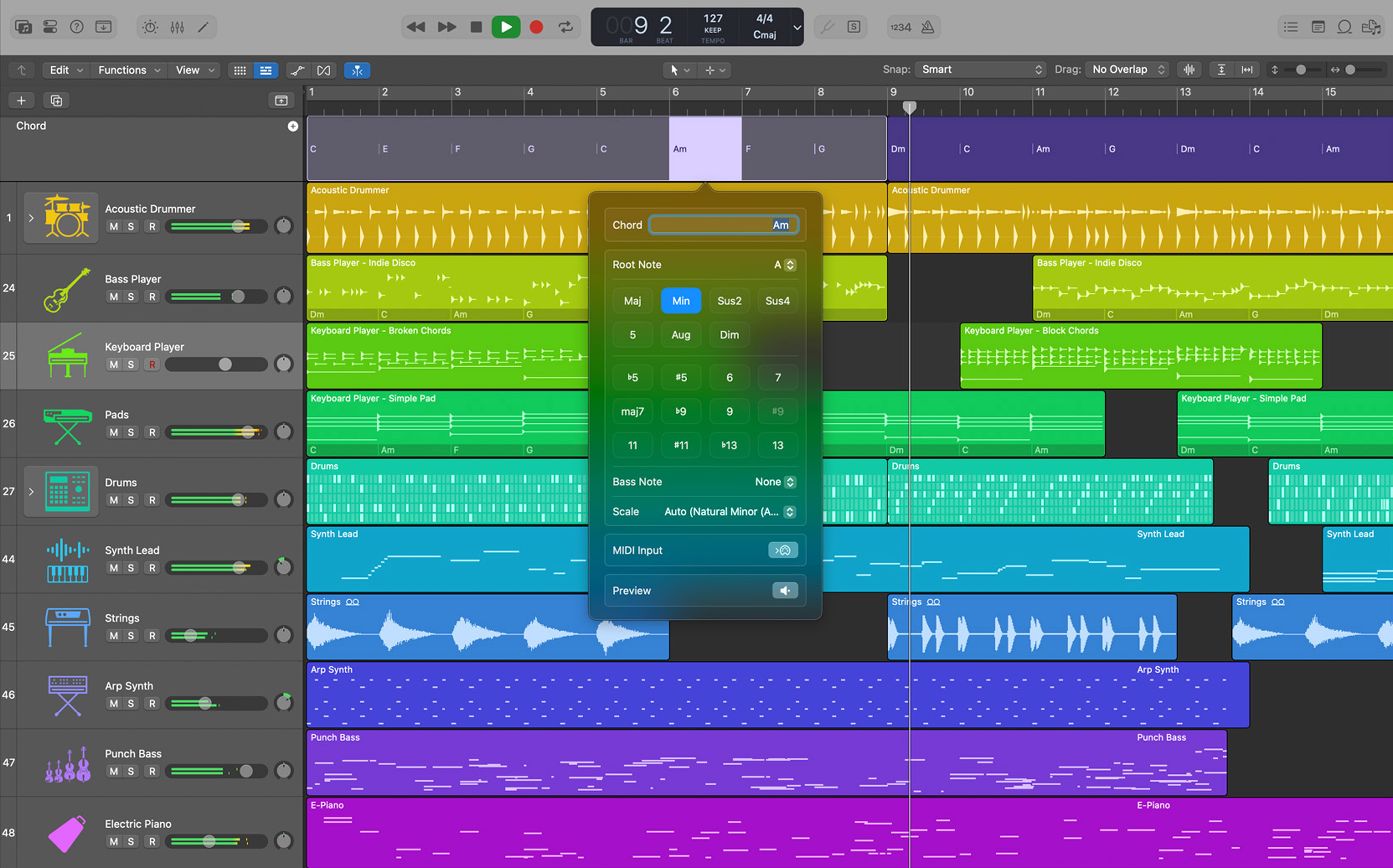Select the maj7 chord extension button
1393x868 pixels.
coord(632,411)
